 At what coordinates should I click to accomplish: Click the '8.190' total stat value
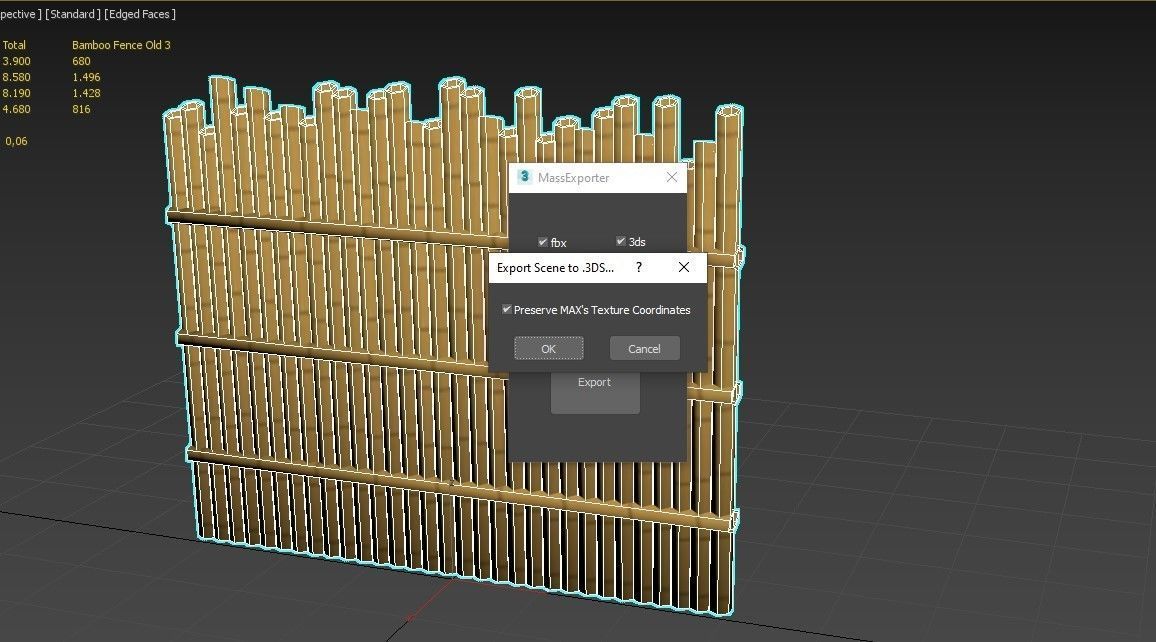16,94
